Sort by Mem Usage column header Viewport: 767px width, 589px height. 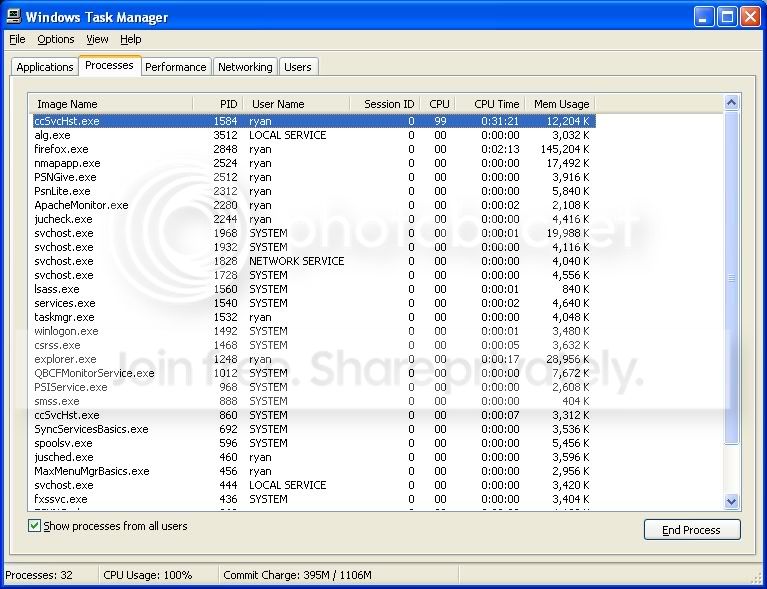coord(561,104)
